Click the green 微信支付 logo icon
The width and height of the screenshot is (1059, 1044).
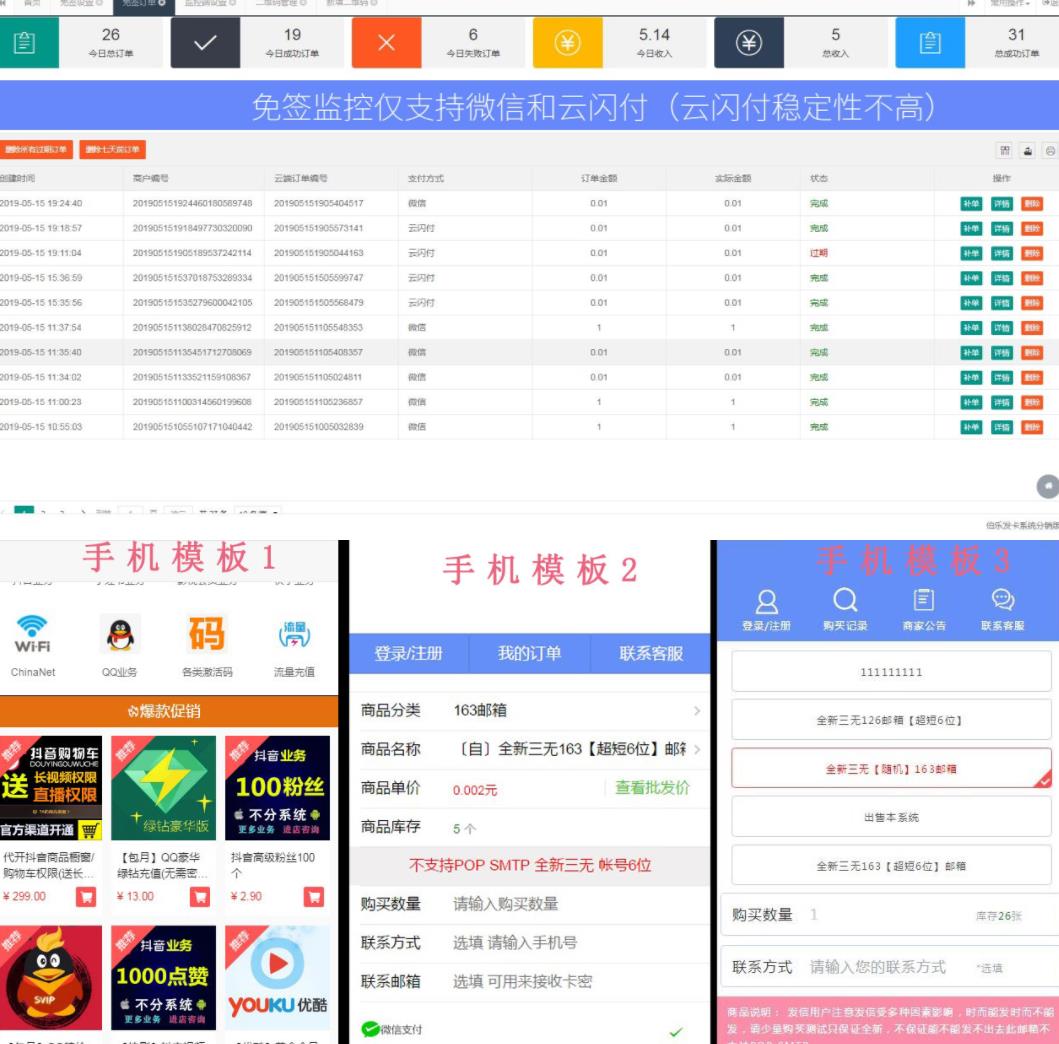click(370, 1028)
